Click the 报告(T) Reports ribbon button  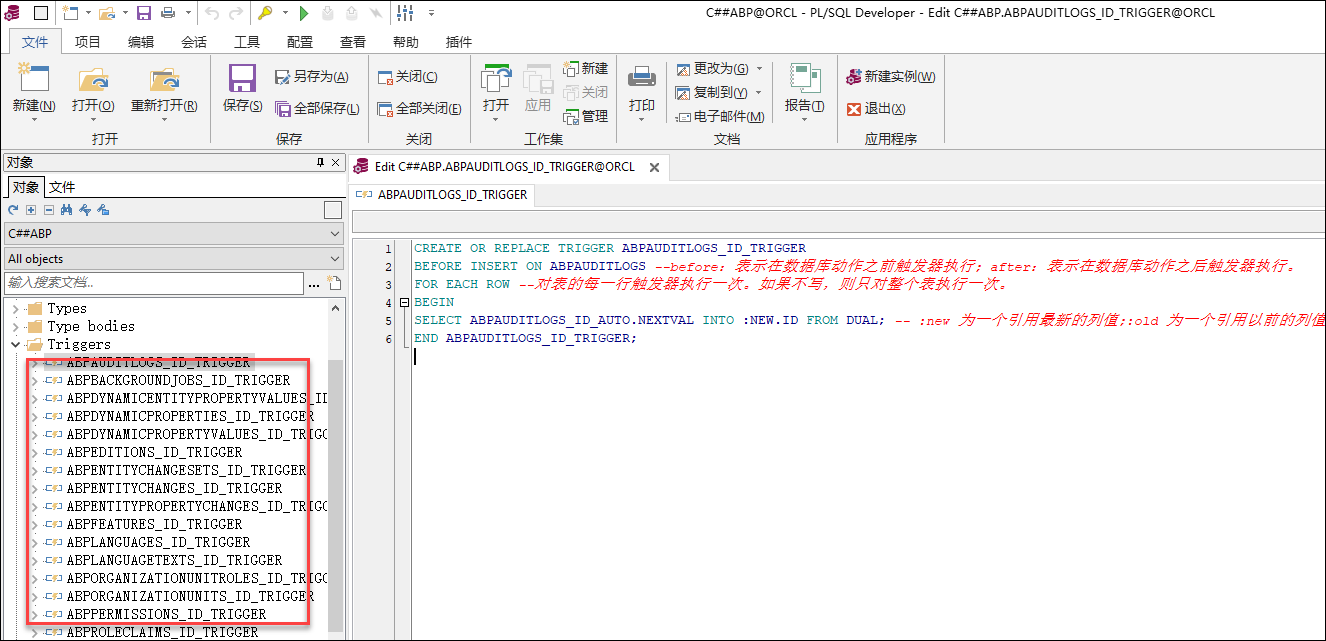point(804,91)
